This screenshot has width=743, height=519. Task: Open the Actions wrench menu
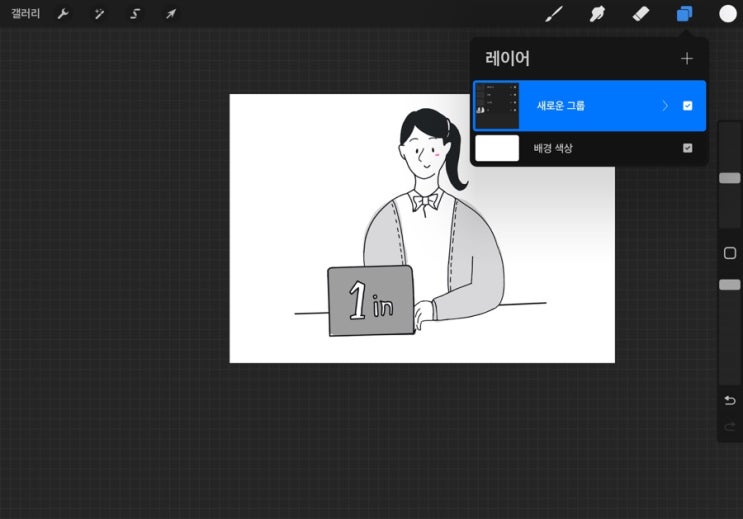pyautogui.click(x=63, y=14)
